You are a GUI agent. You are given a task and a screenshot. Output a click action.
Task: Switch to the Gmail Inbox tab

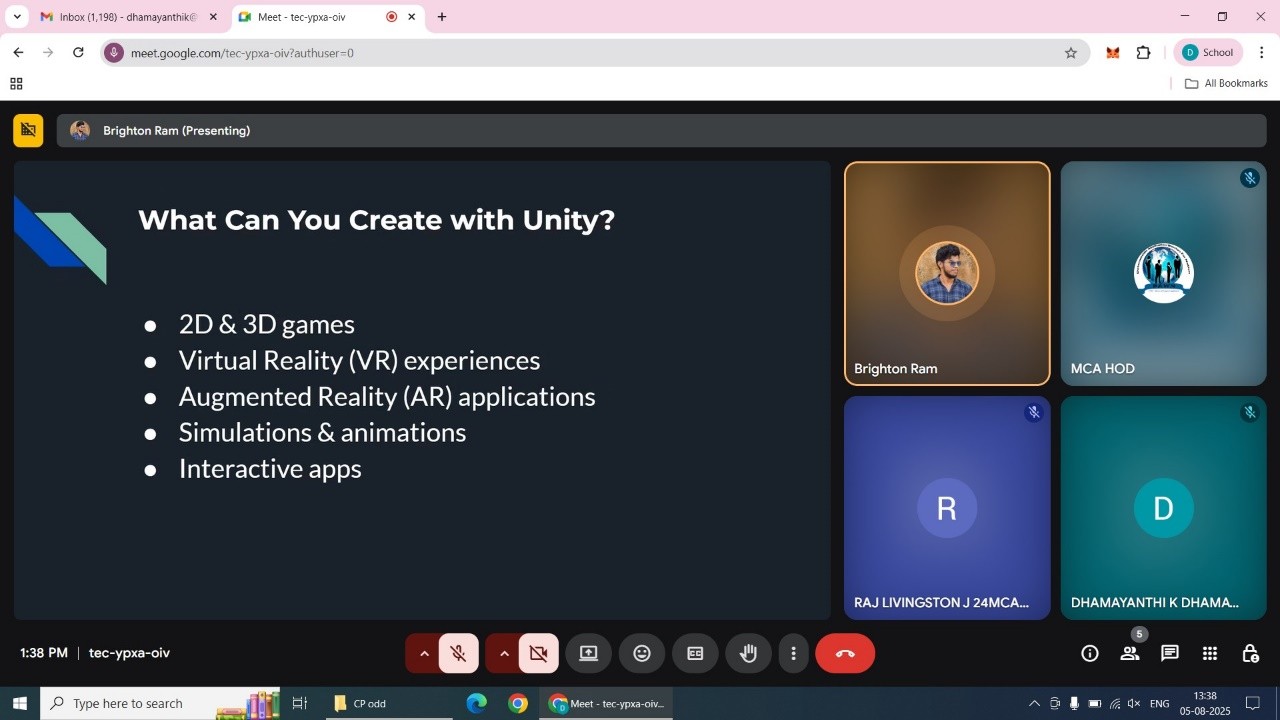[x=125, y=17]
